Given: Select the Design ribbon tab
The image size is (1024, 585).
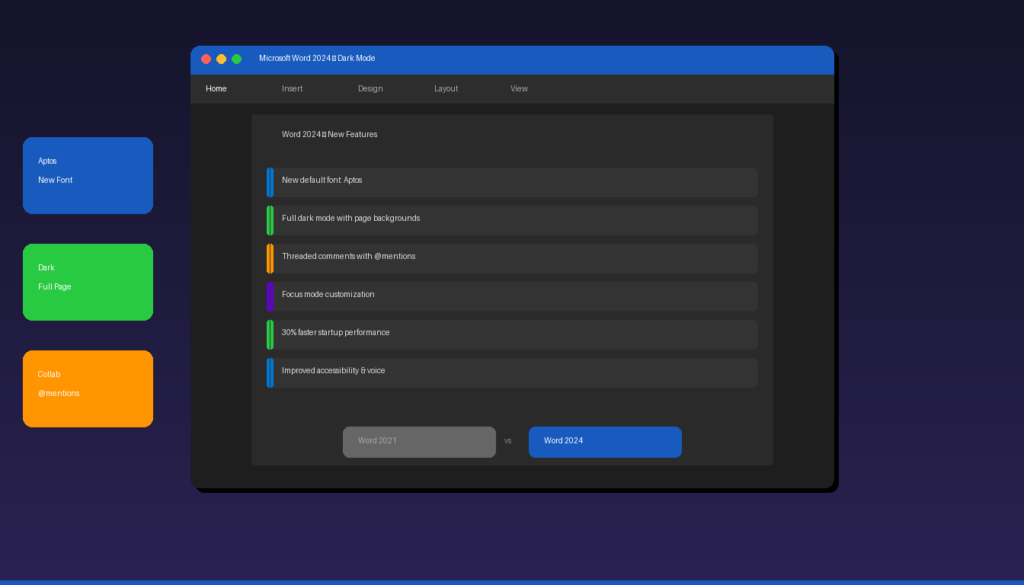Looking at the screenshot, I should coord(369,89).
